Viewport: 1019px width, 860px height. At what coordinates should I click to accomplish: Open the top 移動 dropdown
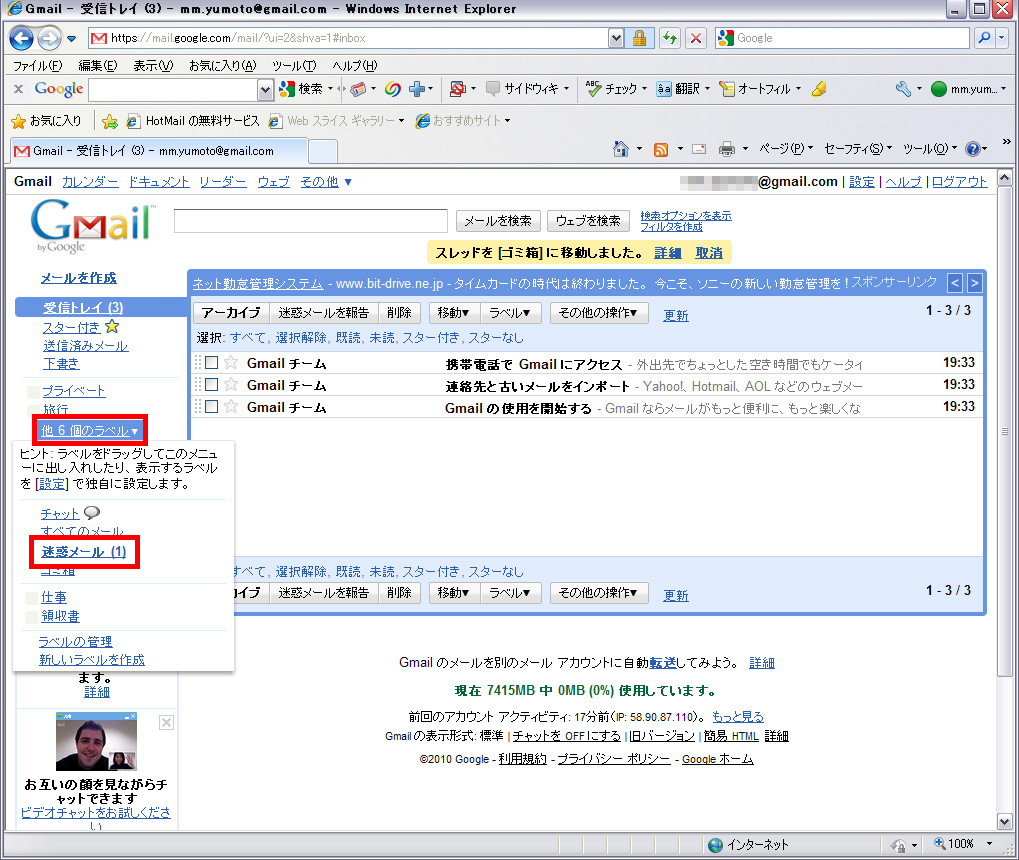(454, 313)
